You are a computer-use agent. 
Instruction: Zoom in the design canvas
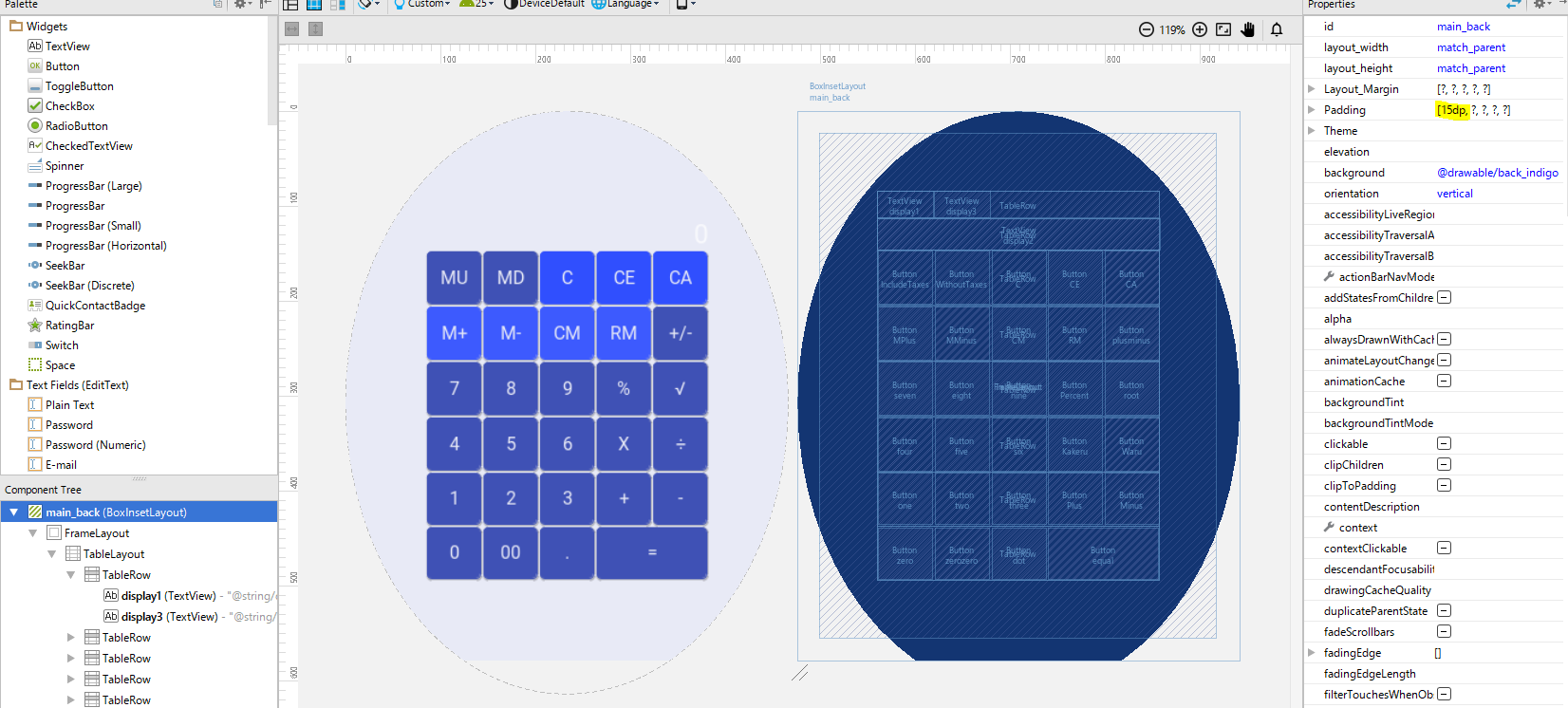point(1200,29)
